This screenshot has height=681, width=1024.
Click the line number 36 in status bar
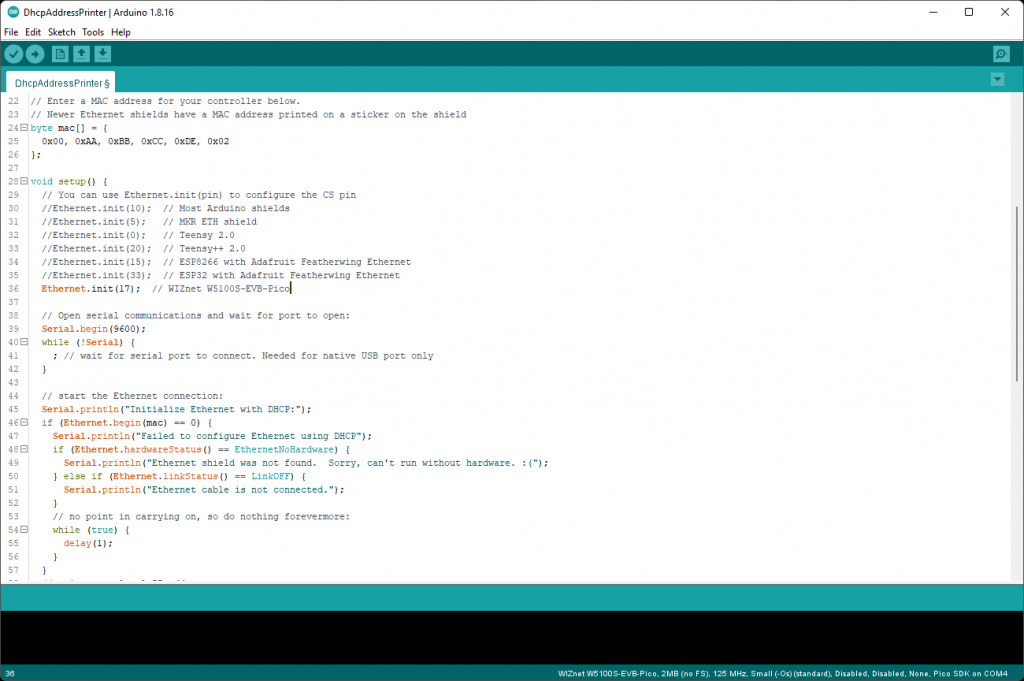10,673
